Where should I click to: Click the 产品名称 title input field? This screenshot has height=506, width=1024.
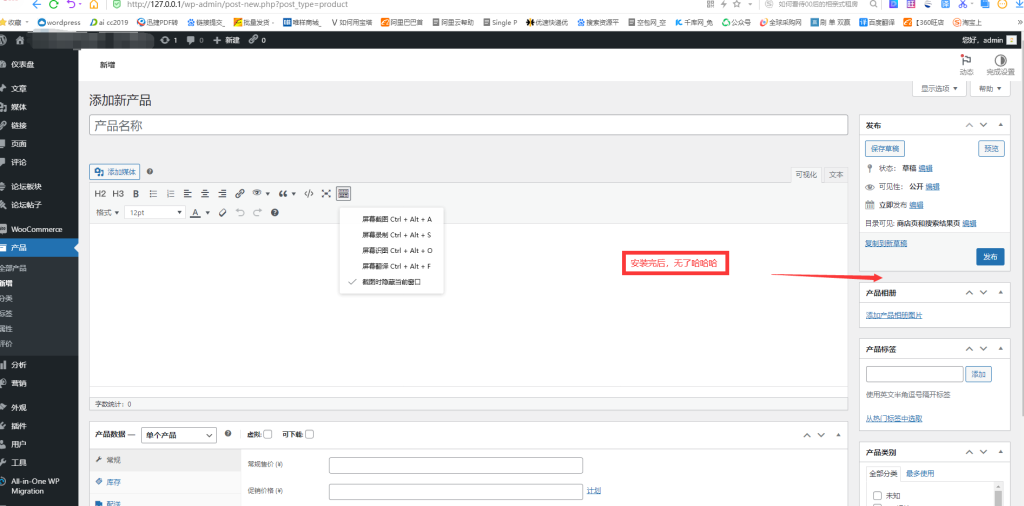[x=468, y=126]
